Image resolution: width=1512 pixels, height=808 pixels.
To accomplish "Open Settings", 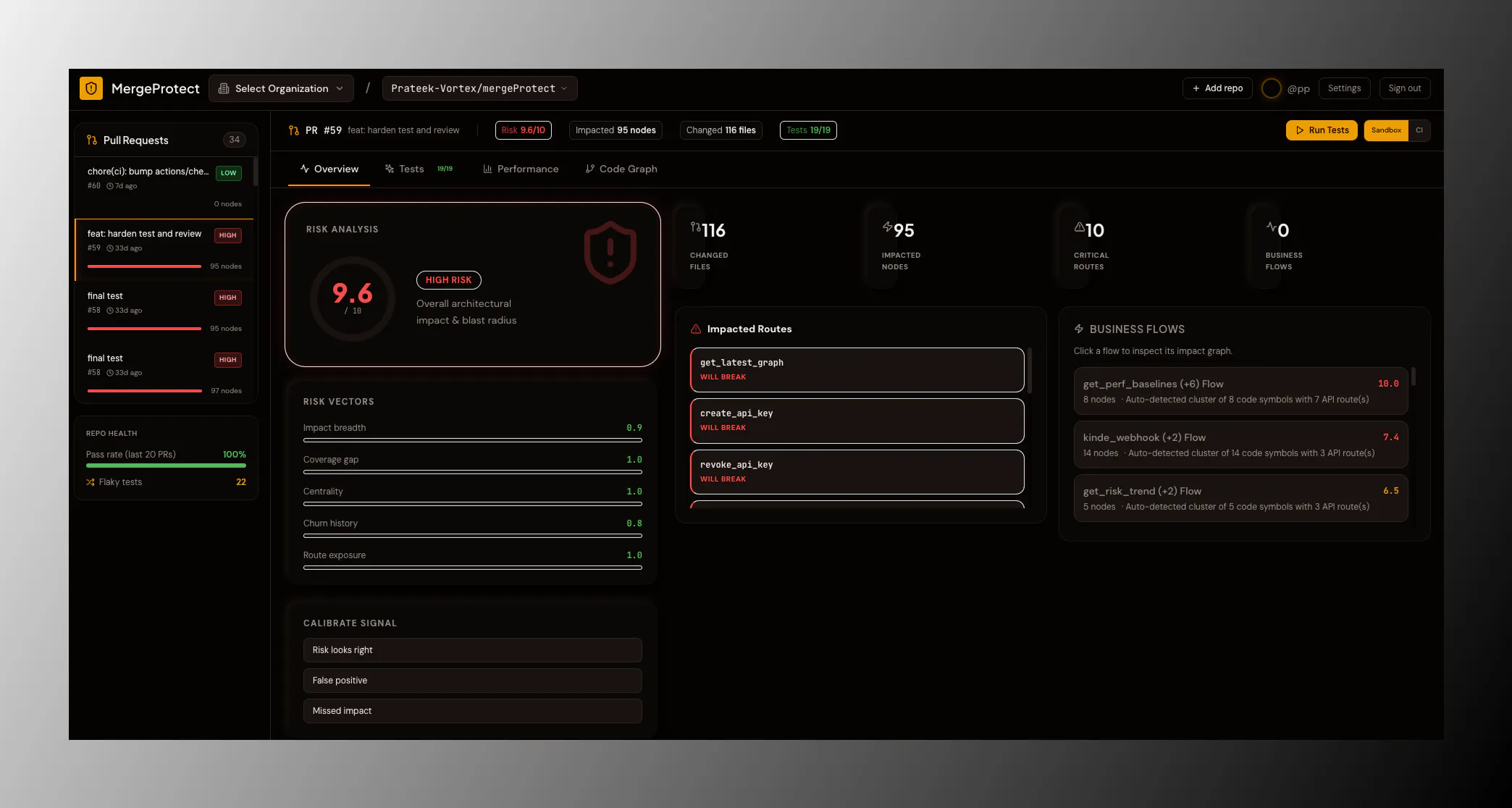I will point(1344,88).
